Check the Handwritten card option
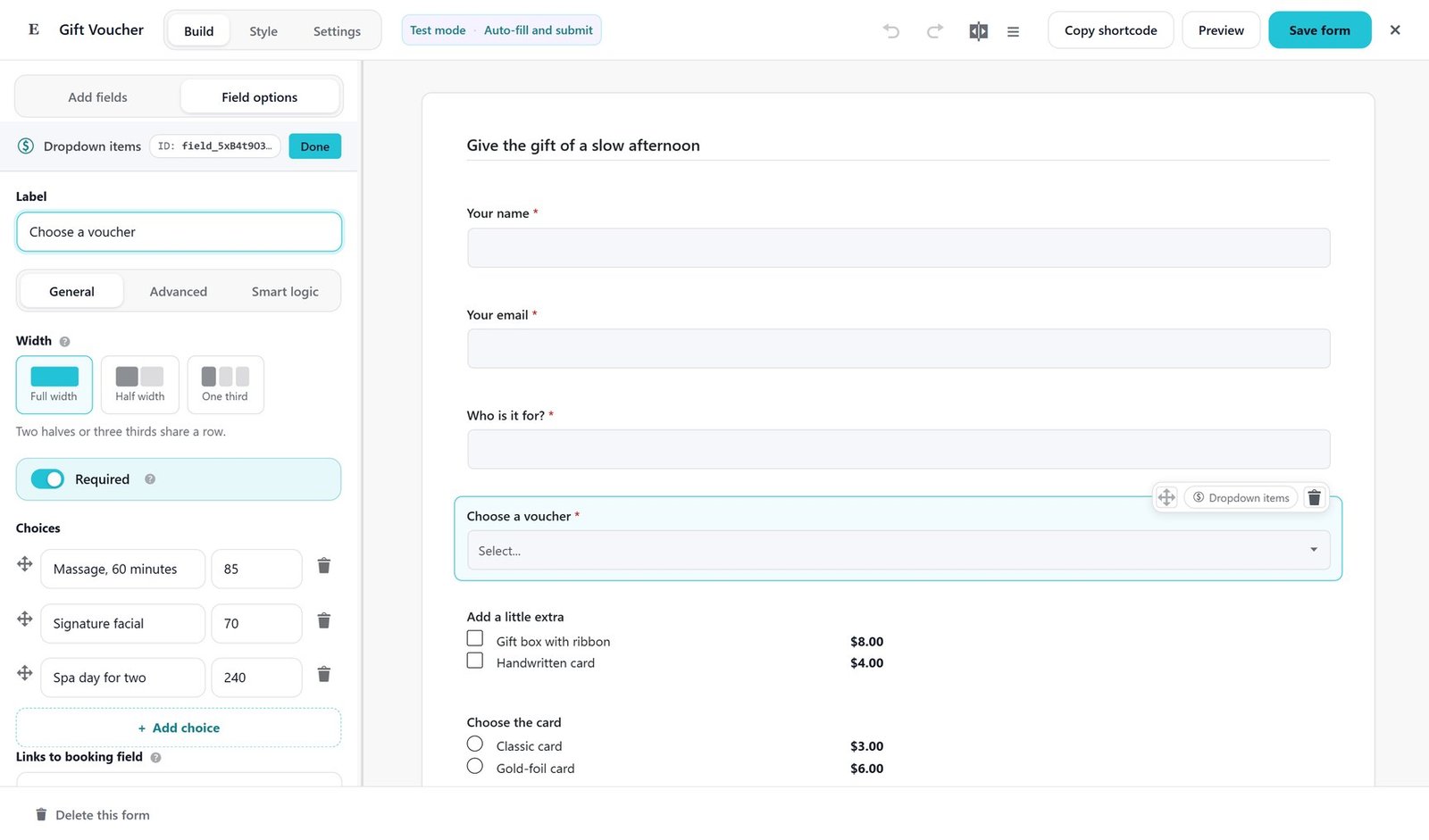Screen dimensions: 1429x840 pyautogui.click(x=475, y=661)
